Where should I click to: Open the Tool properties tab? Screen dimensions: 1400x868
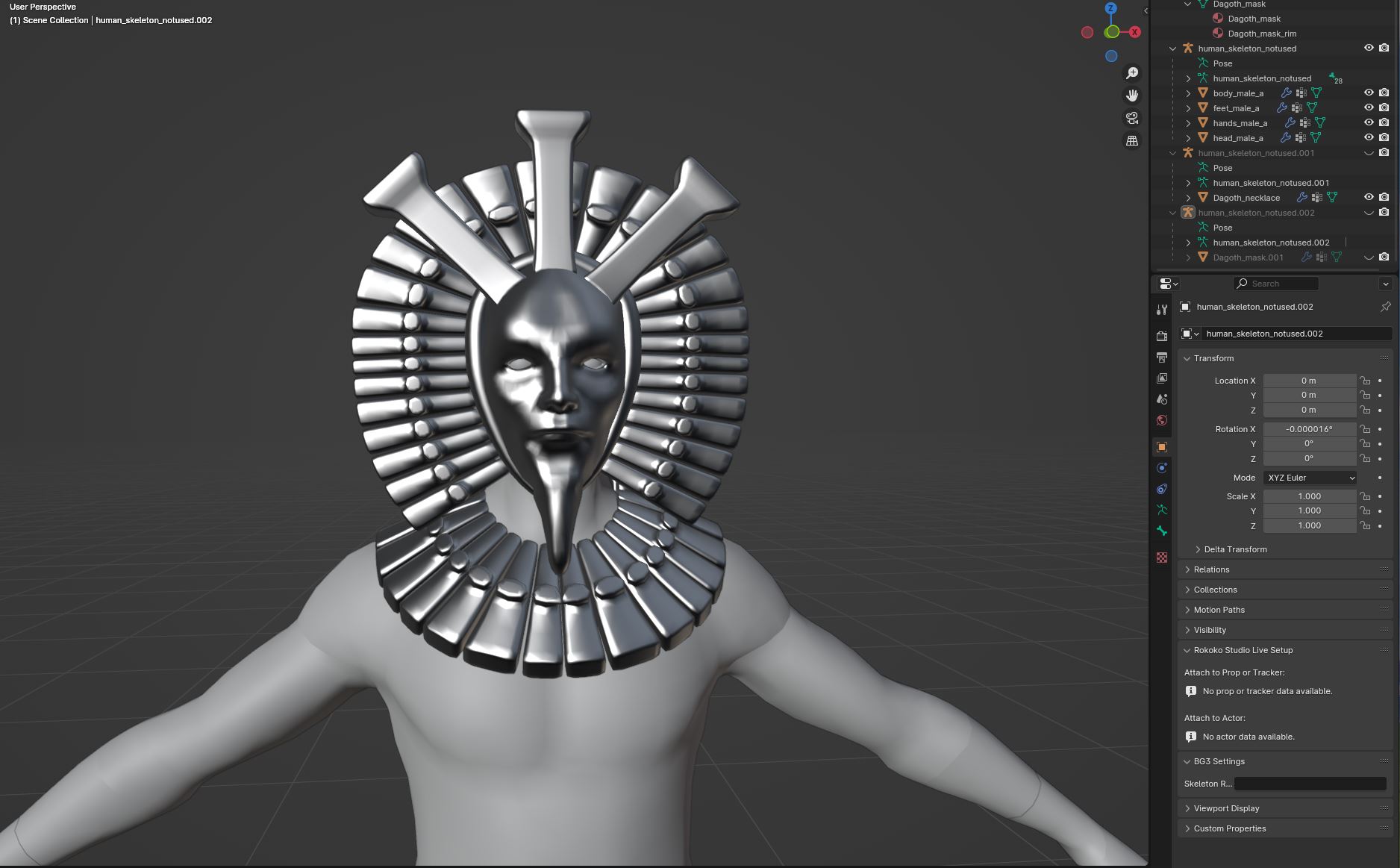(1162, 310)
